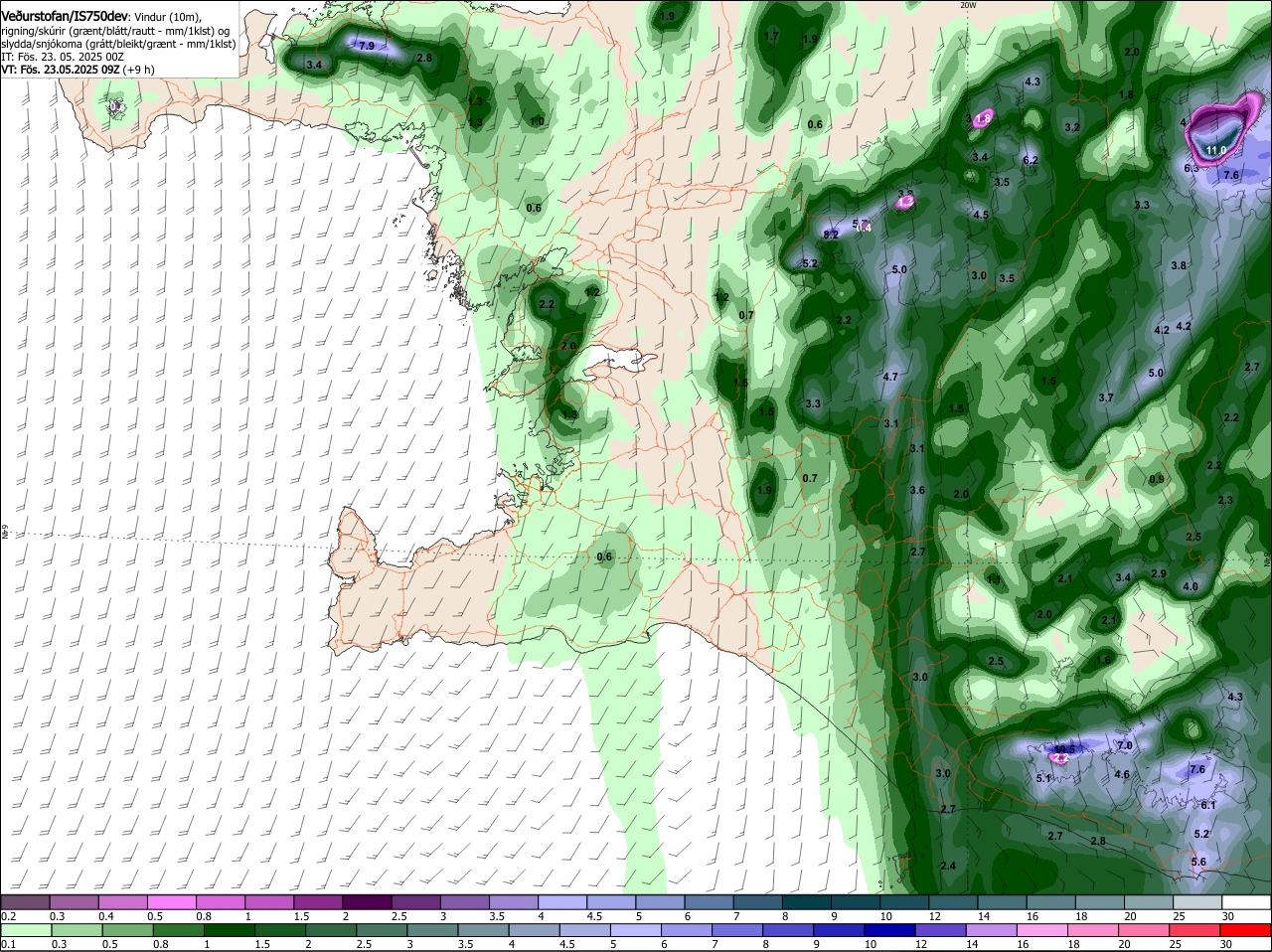This screenshot has width=1272, height=952.
Task: Click the 3.7 precipitation value on the map
Action: (1106, 397)
